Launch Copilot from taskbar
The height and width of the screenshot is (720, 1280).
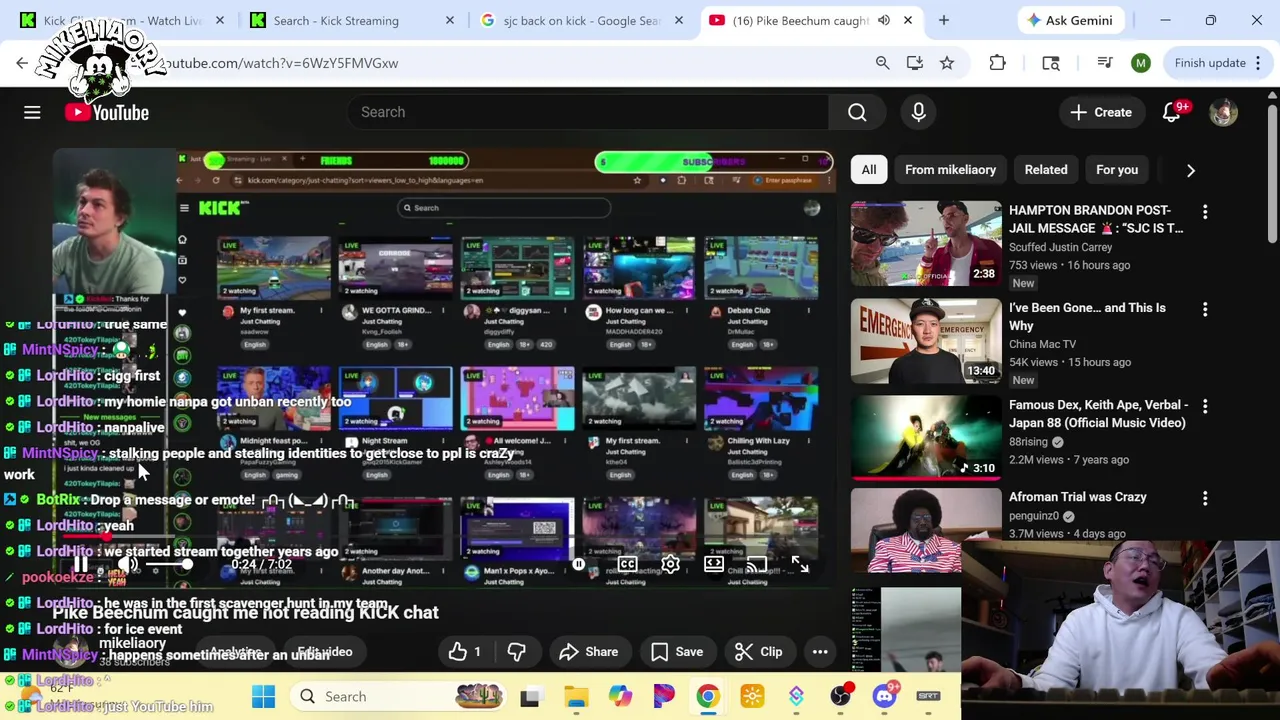coord(620,696)
